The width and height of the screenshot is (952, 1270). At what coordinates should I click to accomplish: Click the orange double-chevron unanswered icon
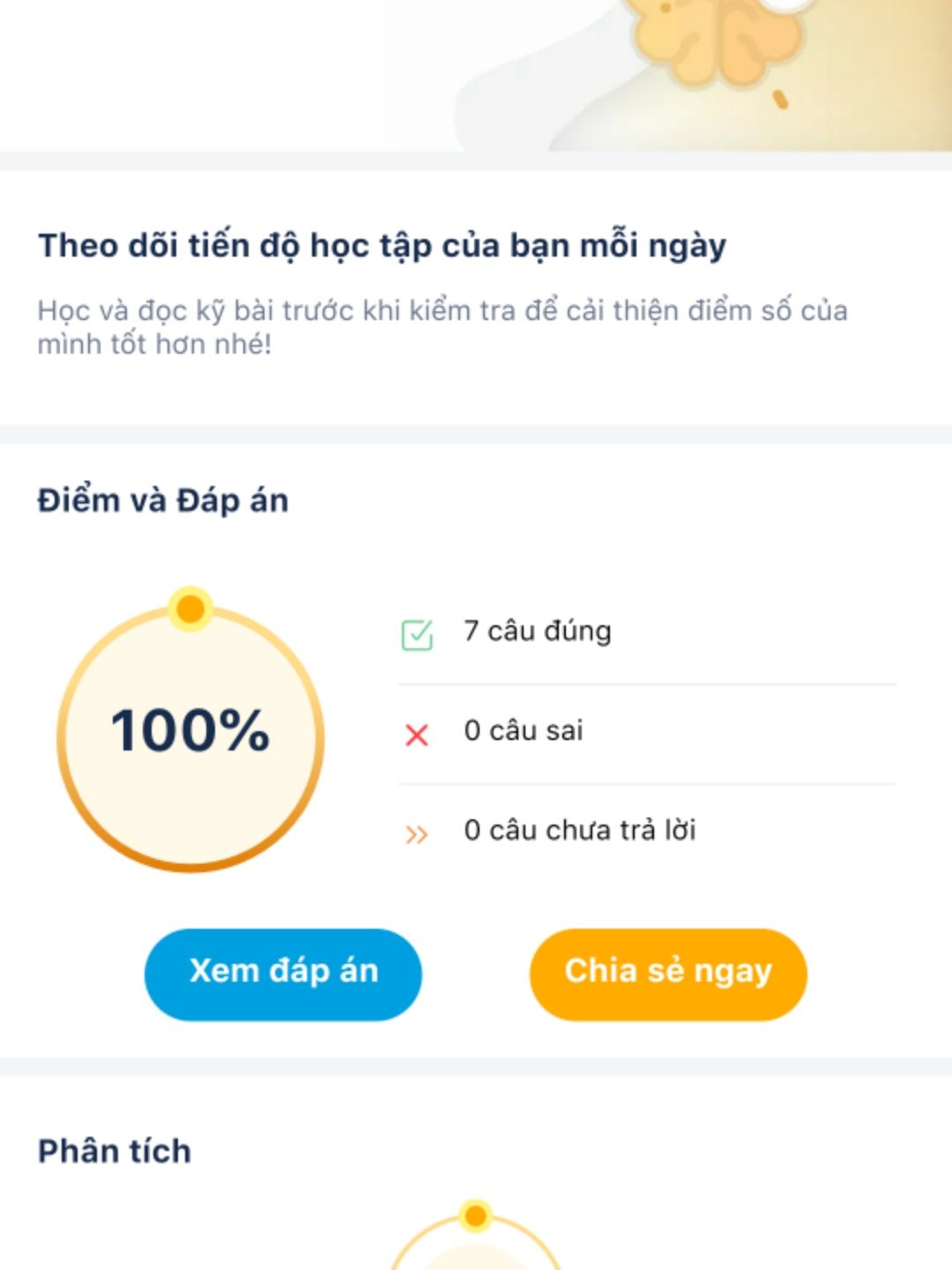[x=416, y=834]
